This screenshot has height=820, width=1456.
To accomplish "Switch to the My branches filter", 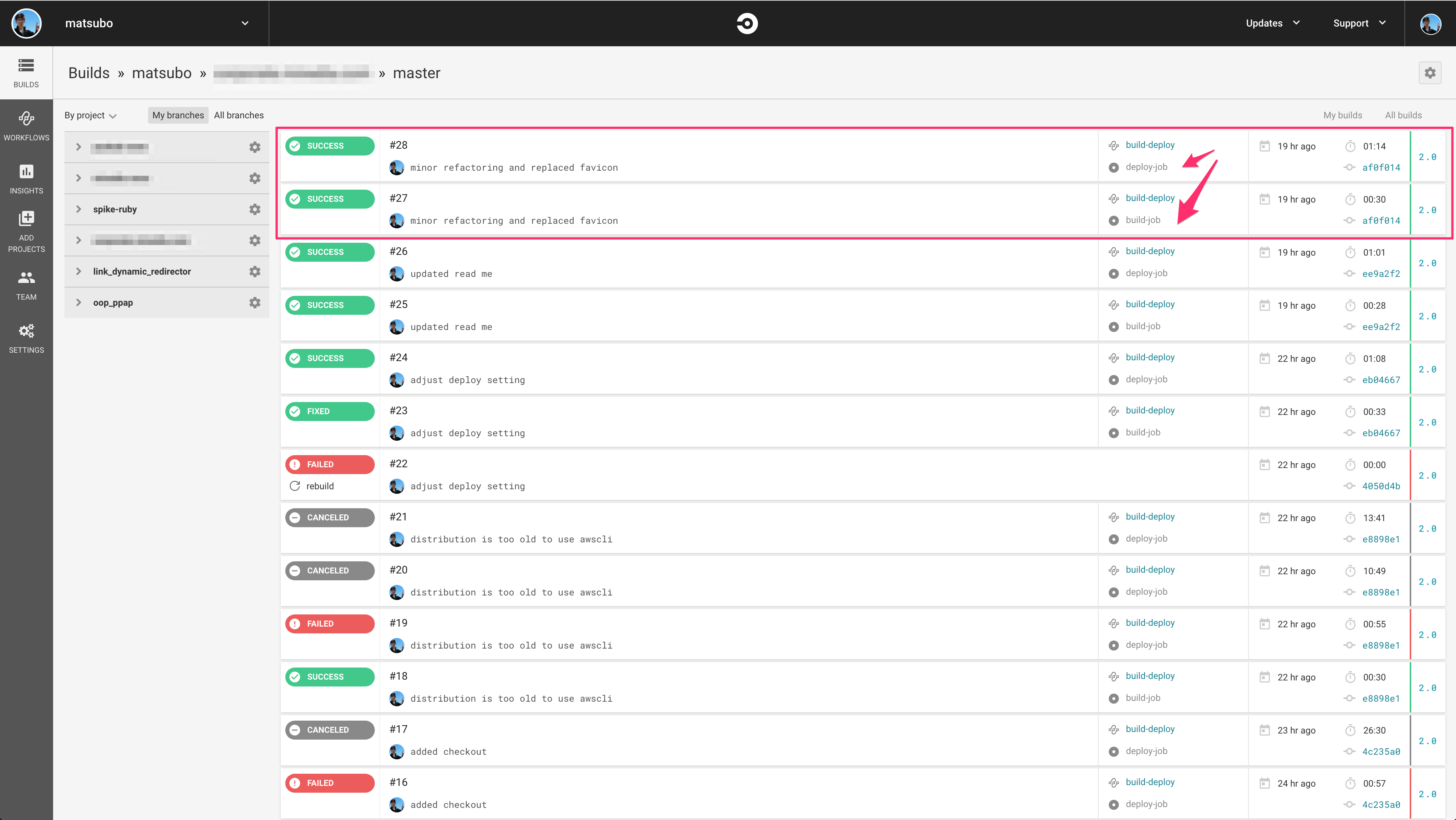I will (178, 115).
